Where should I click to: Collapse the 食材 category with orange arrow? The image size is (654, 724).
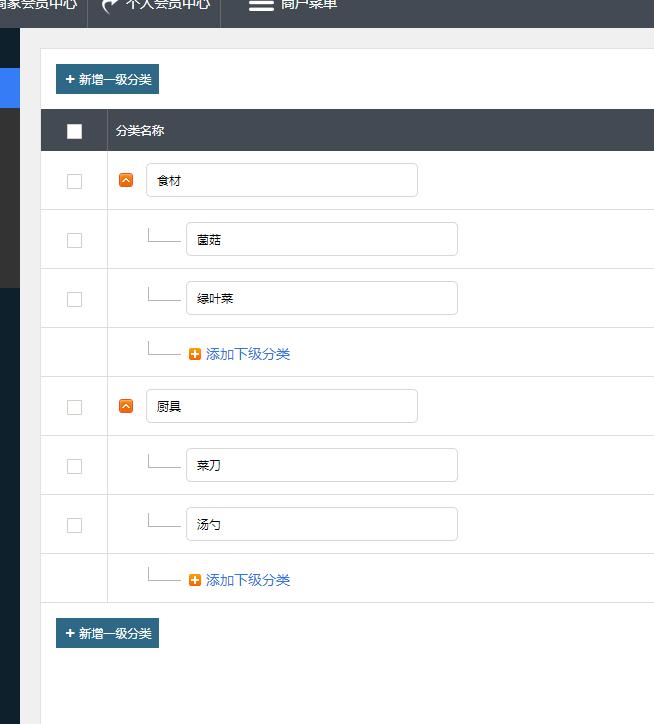coord(126,180)
